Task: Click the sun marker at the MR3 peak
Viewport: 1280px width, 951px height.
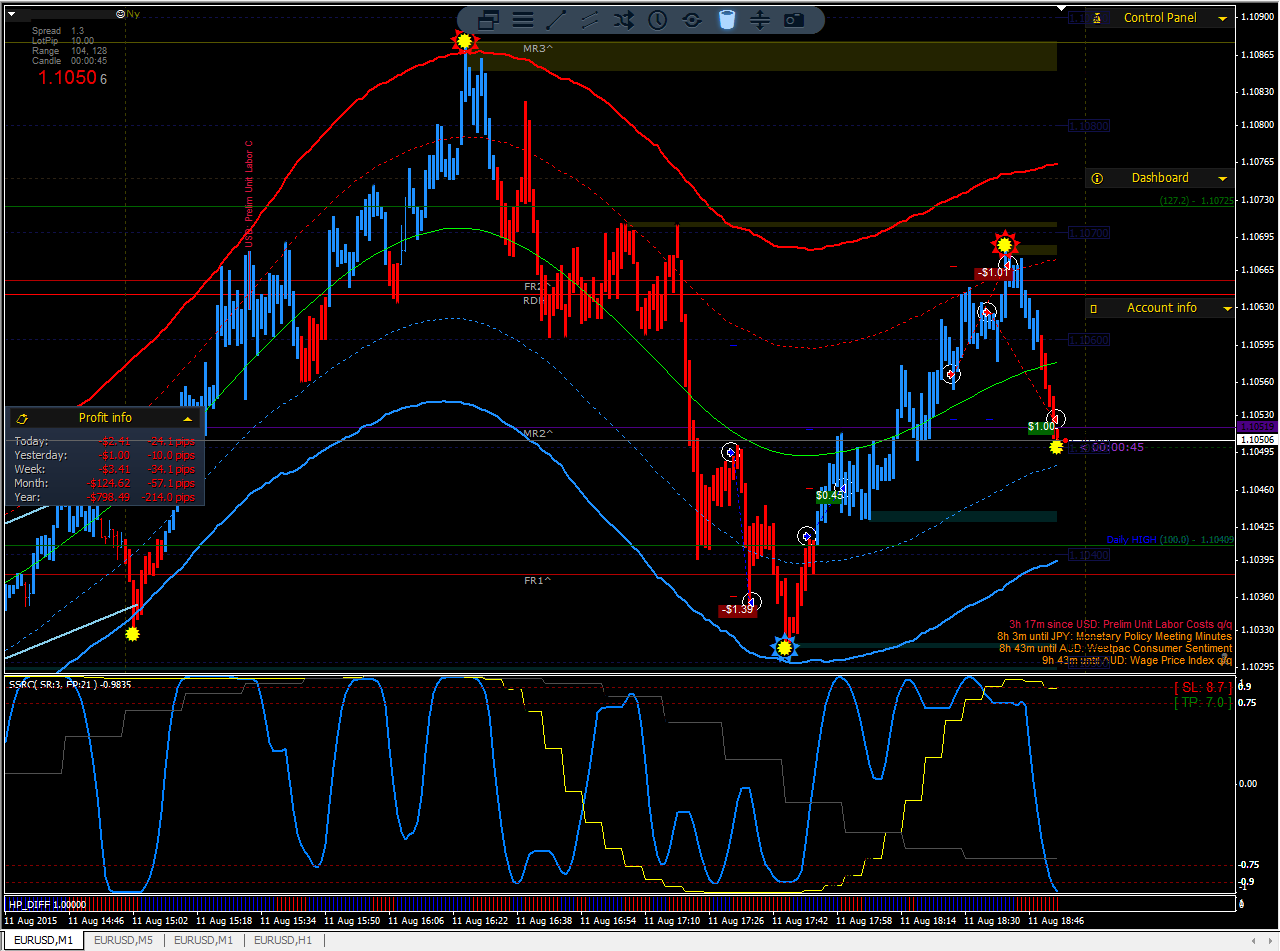Action: point(463,41)
